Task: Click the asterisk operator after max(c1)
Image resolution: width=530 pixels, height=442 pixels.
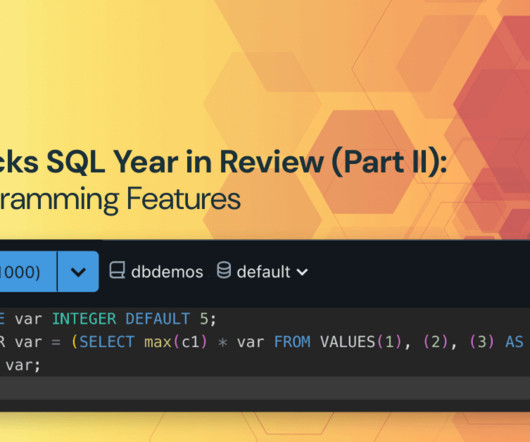Action: (x=222, y=342)
